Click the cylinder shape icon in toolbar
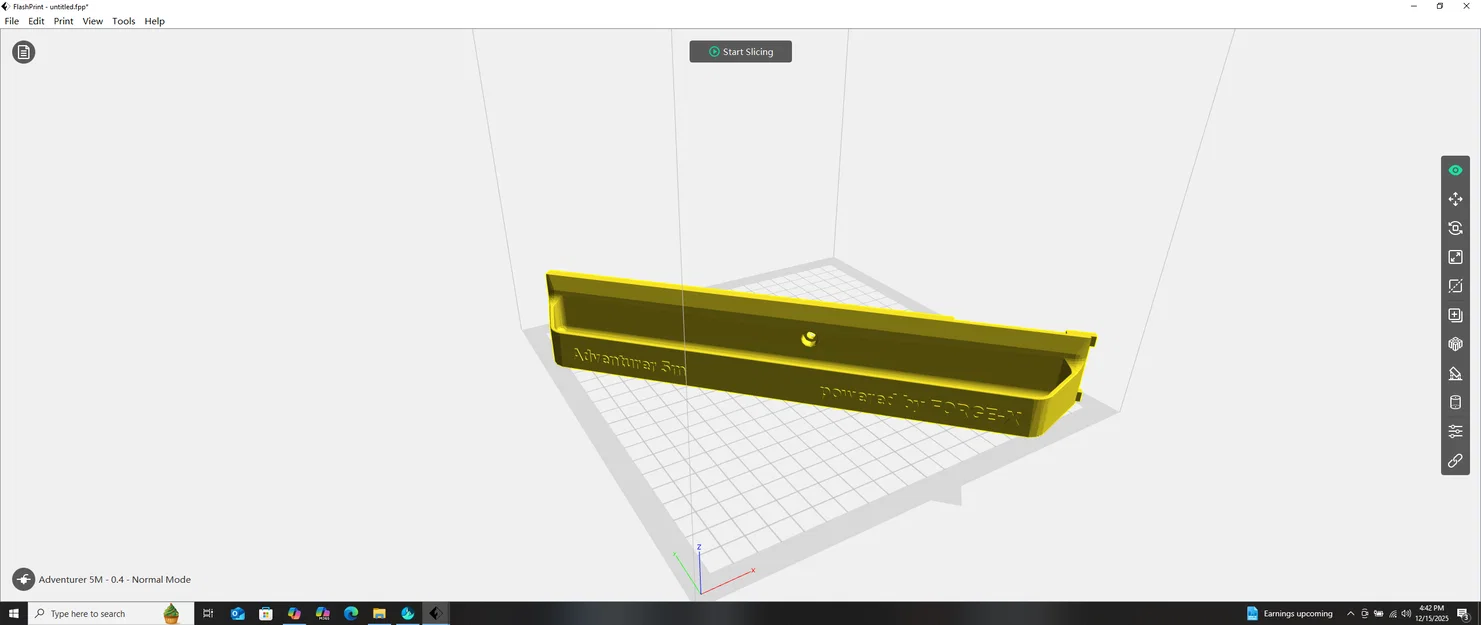Viewport: 1481px width, 625px height. tap(1455, 402)
